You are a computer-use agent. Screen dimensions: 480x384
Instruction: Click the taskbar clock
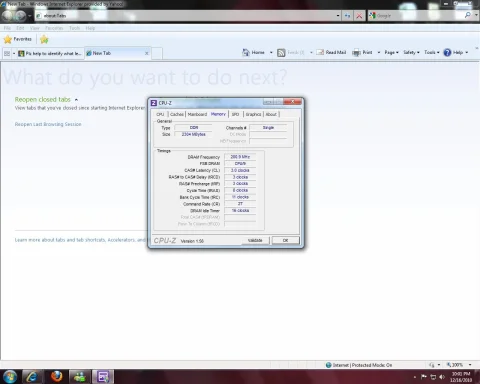461,377
